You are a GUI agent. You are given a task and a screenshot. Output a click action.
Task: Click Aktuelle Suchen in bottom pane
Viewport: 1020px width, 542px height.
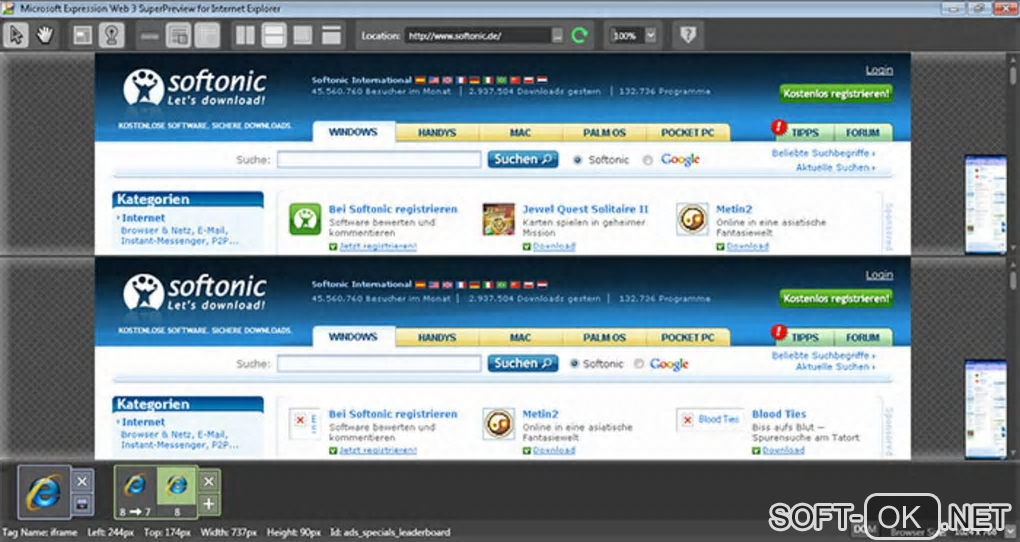click(835, 367)
